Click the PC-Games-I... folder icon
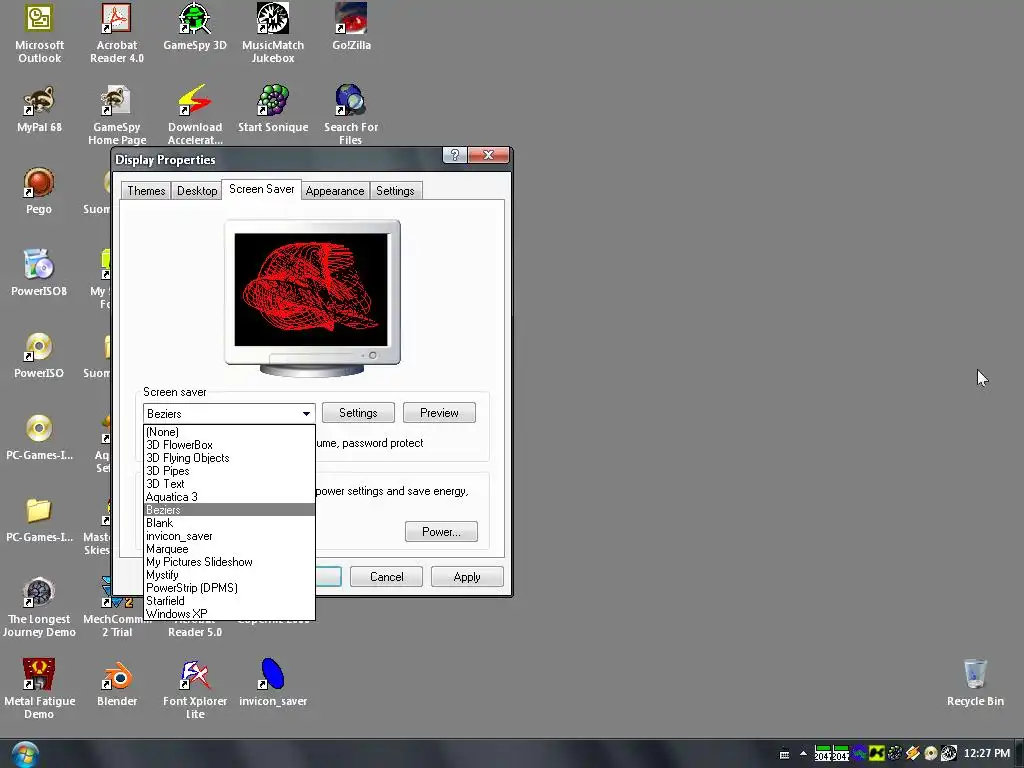1024x768 pixels. pos(39,520)
